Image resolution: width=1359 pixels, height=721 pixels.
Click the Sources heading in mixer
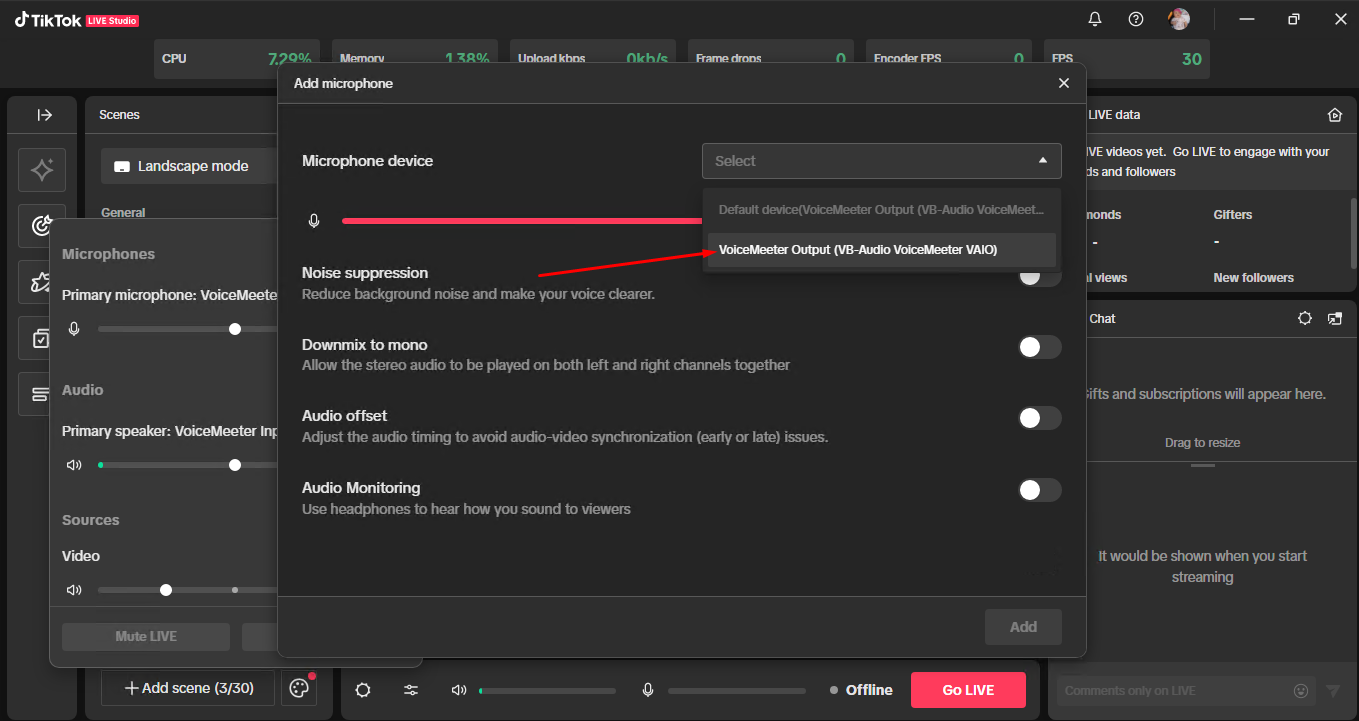point(90,520)
